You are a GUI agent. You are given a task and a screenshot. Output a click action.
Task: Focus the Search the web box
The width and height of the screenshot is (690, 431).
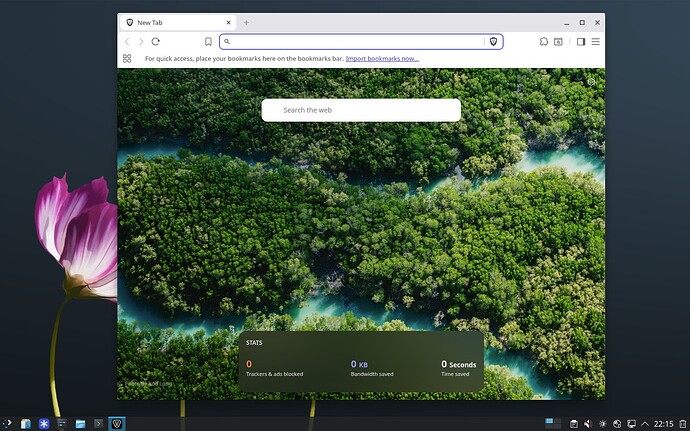point(361,110)
